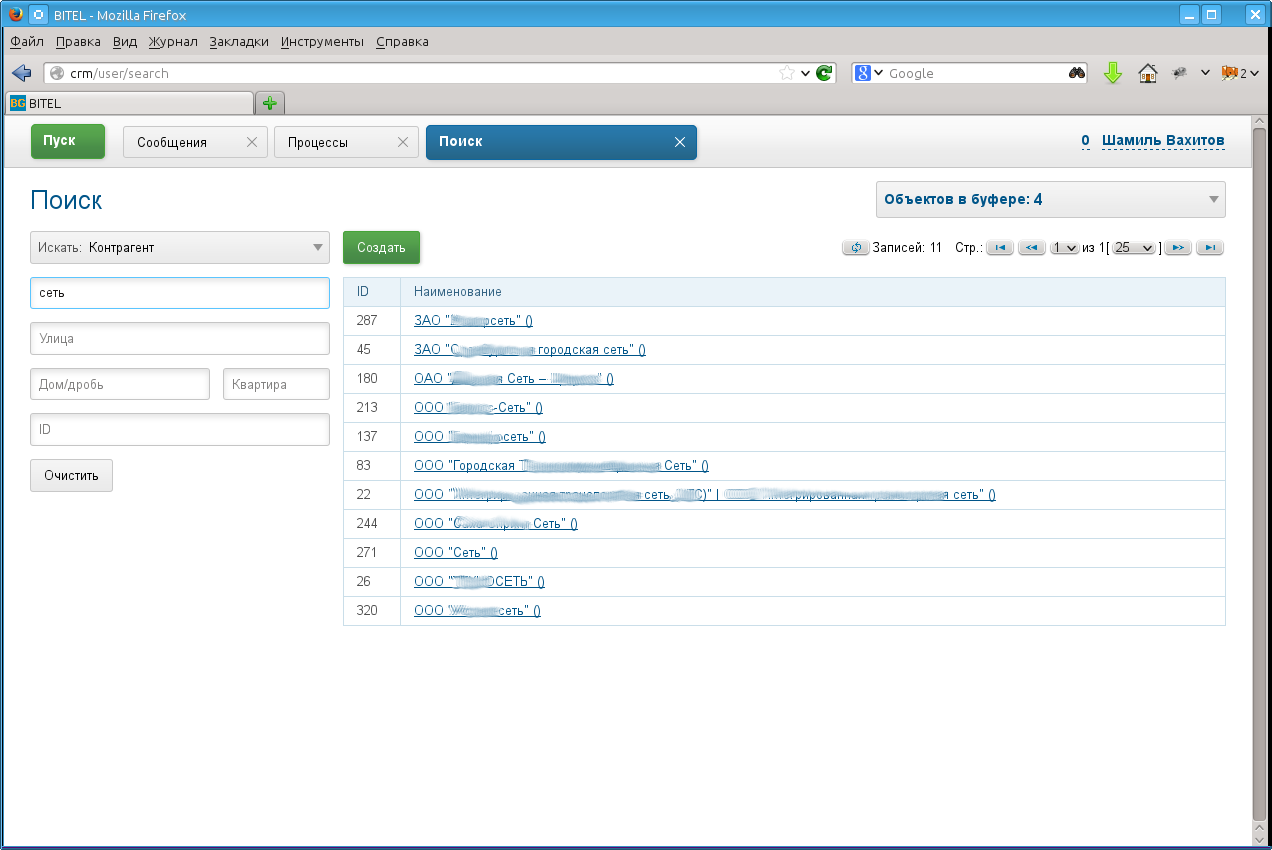
Task: Open the Закладки menu
Action: (x=239, y=42)
